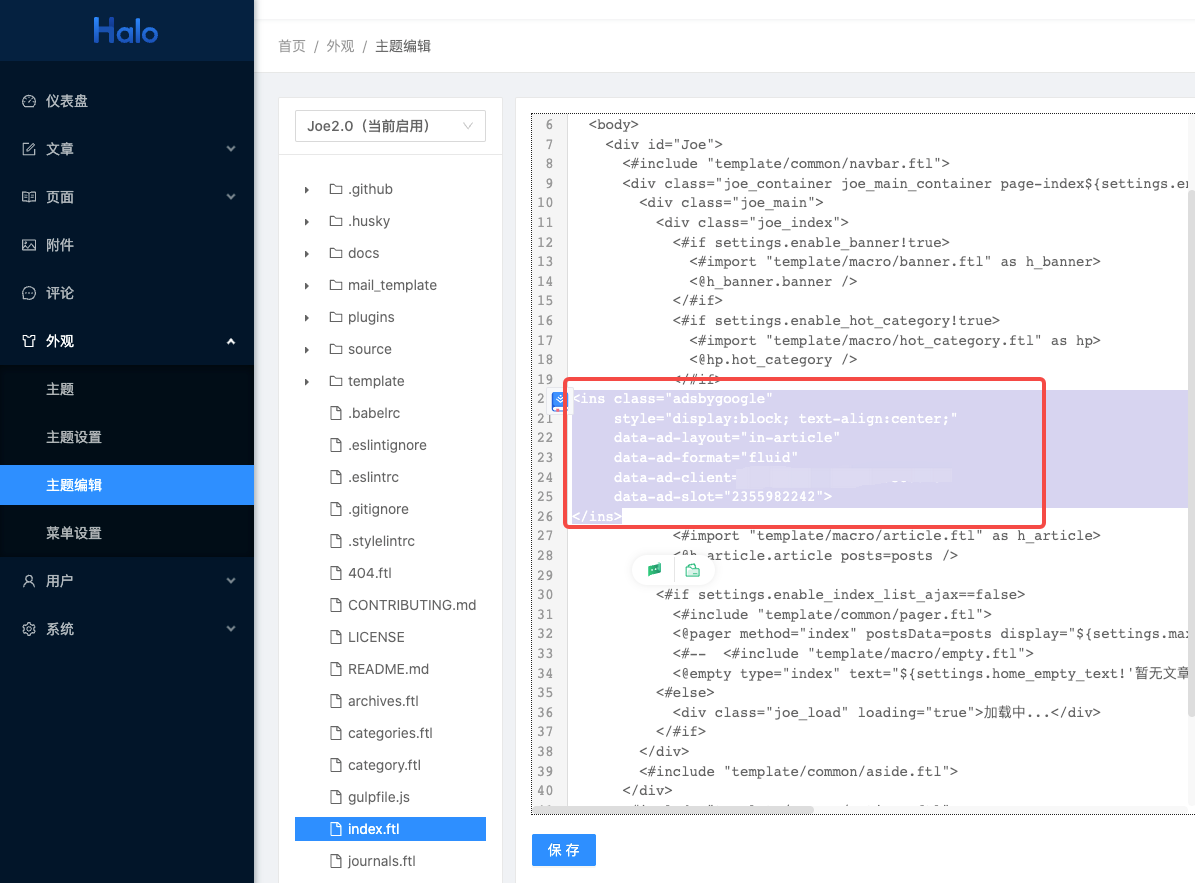
Task: Click the 附件 attachments image icon
Action: click(x=29, y=245)
